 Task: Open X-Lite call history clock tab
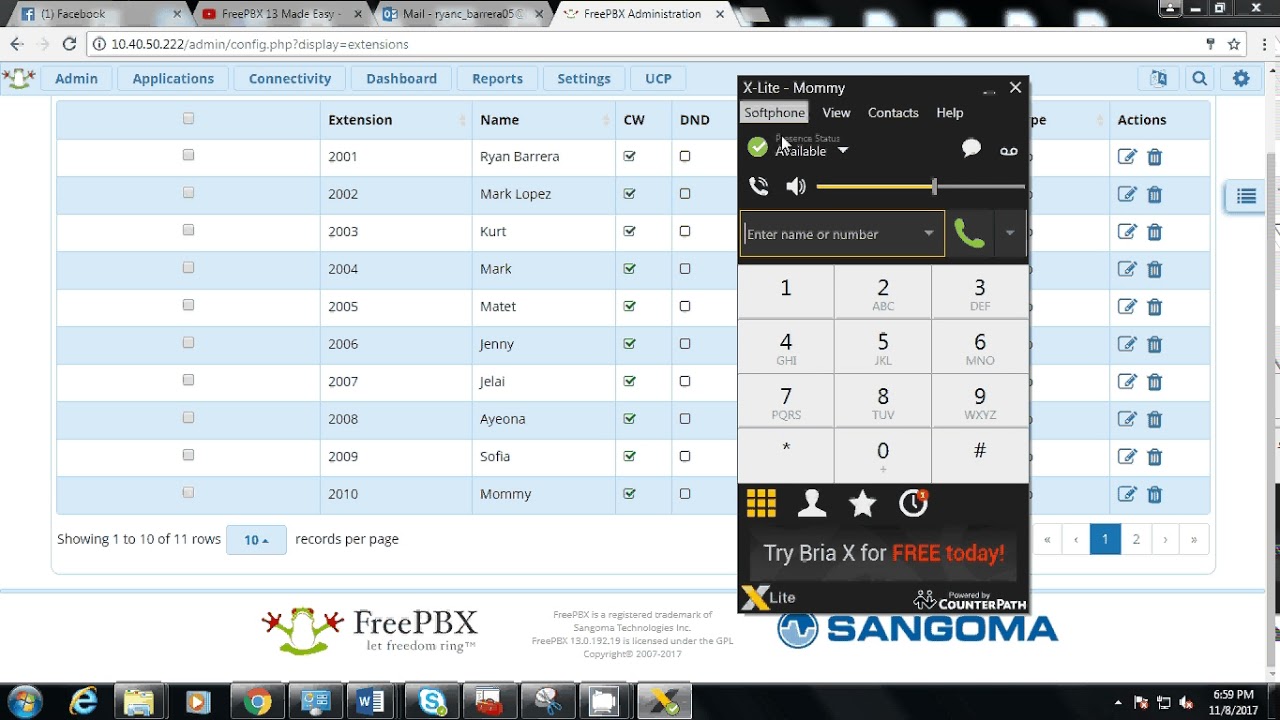(913, 503)
